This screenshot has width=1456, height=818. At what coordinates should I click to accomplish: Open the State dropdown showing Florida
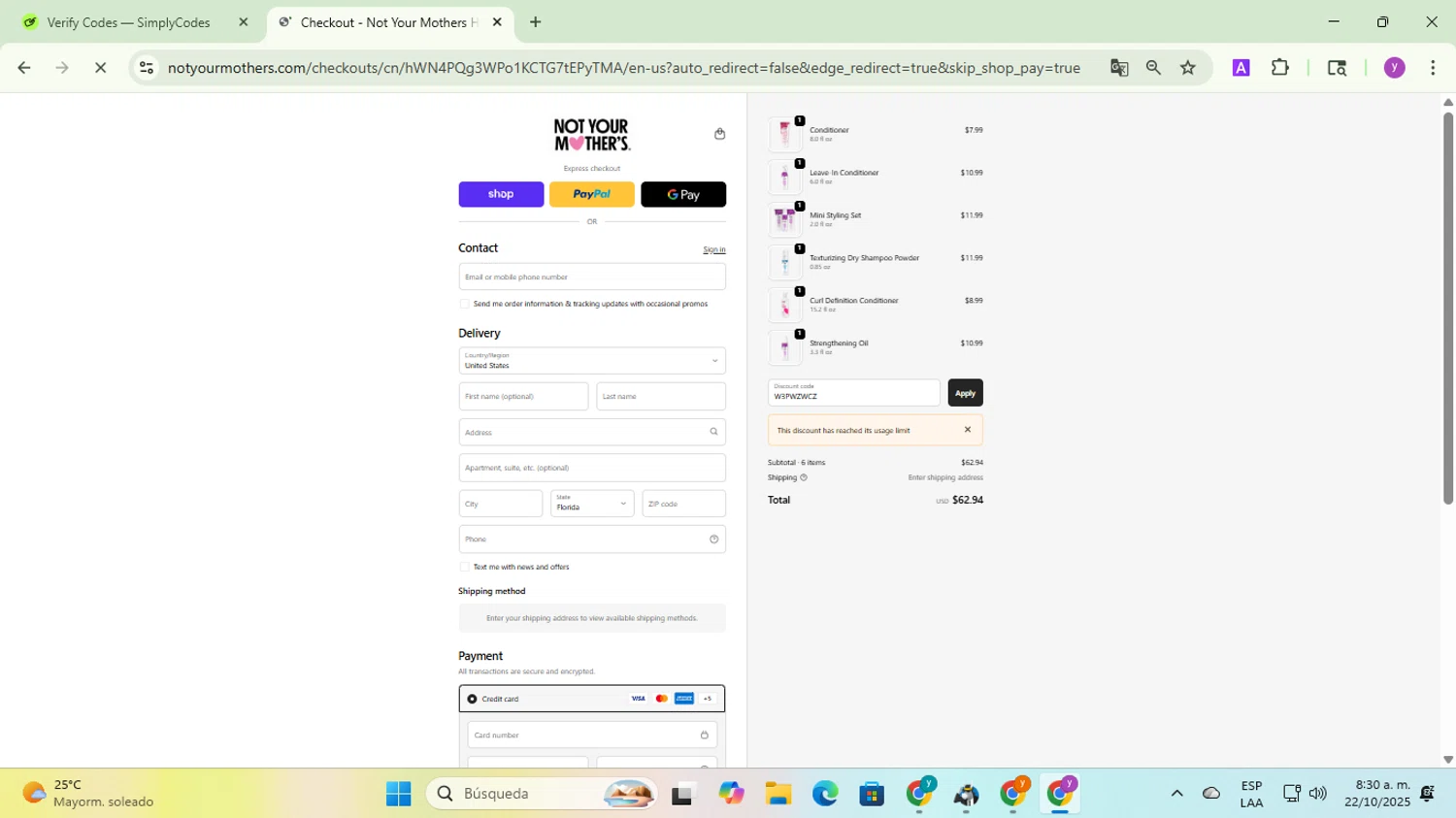tap(592, 504)
